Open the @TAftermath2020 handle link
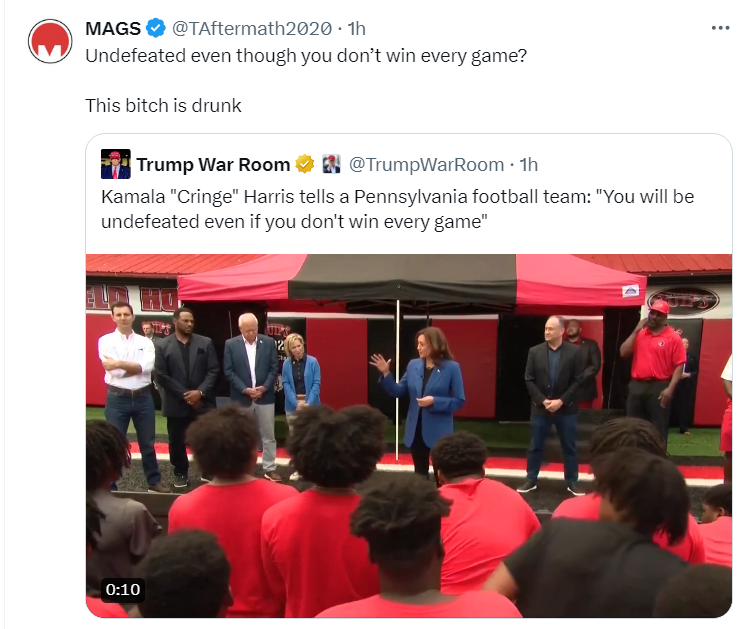Screen dimensions: 750x629 click(252, 29)
